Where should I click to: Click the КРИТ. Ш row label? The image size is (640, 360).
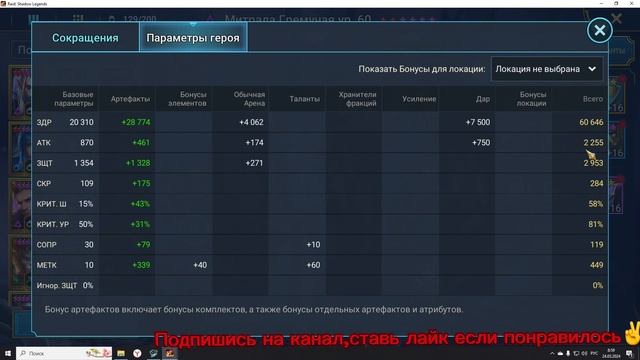51,204
